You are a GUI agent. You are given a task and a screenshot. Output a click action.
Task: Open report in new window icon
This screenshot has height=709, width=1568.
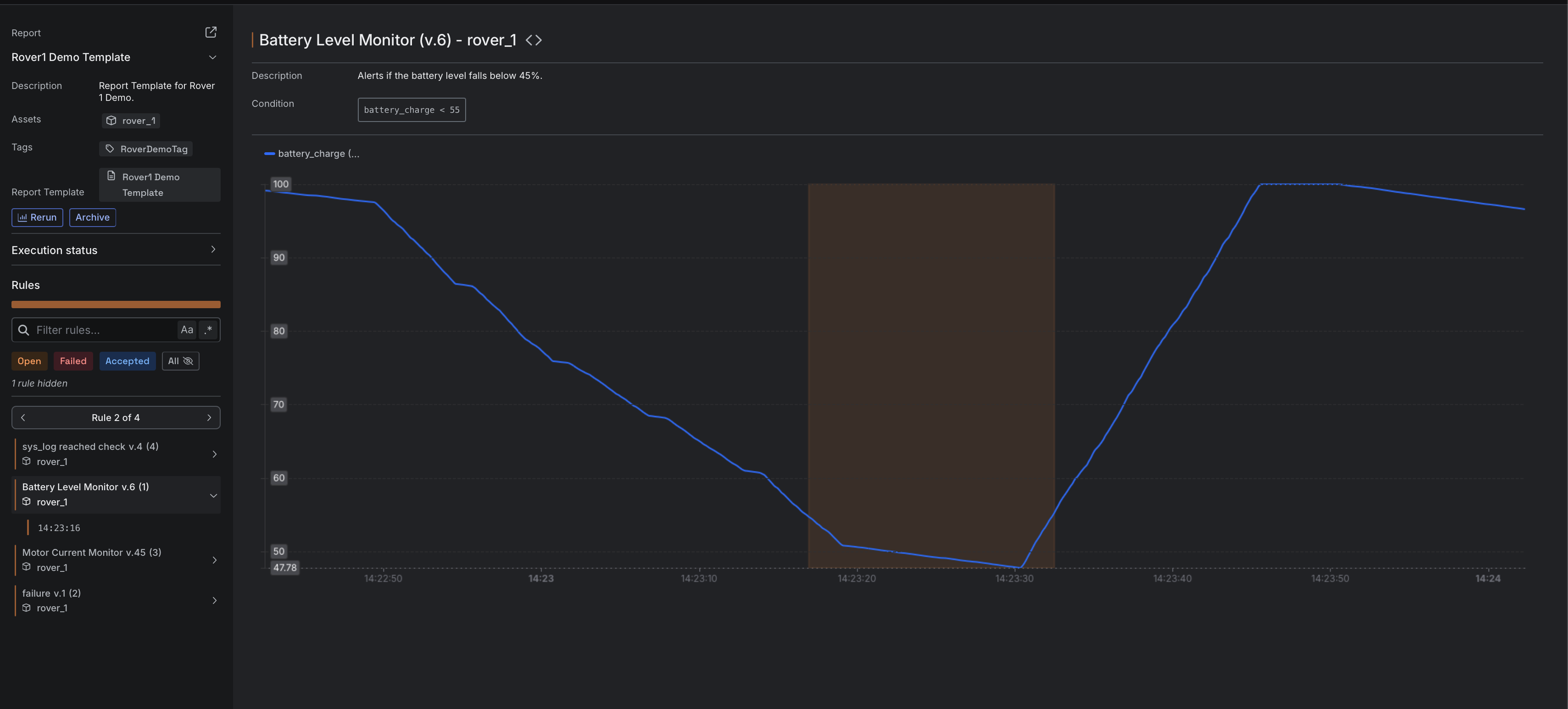pyautogui.click(x=211, y=32)
